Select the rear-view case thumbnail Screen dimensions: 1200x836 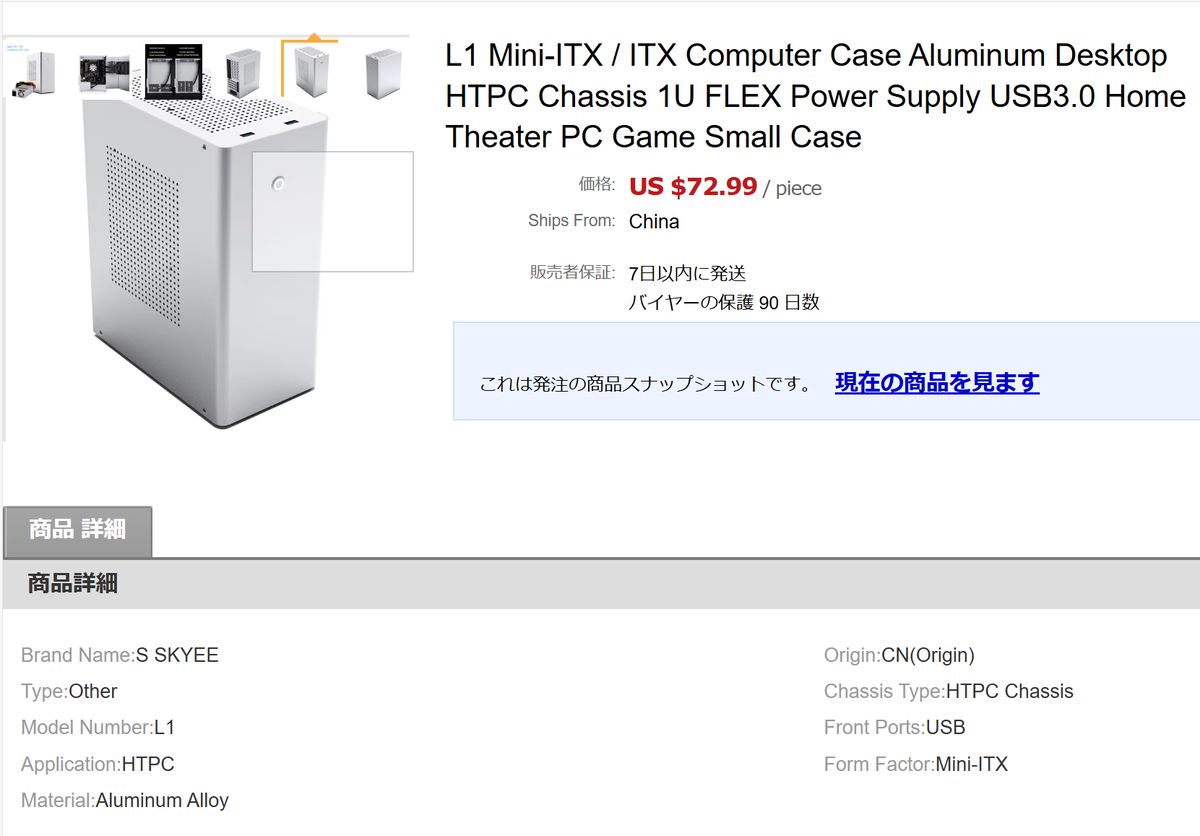tap(243, 71)
